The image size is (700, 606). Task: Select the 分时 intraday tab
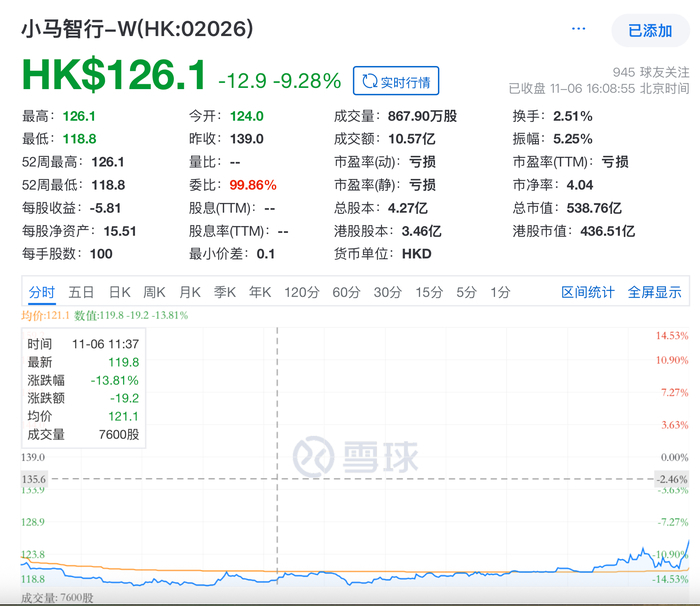[x=42, y=292]
